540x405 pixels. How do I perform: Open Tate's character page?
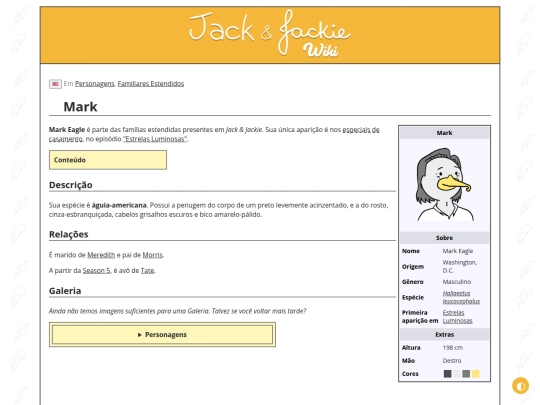[147, 271]
